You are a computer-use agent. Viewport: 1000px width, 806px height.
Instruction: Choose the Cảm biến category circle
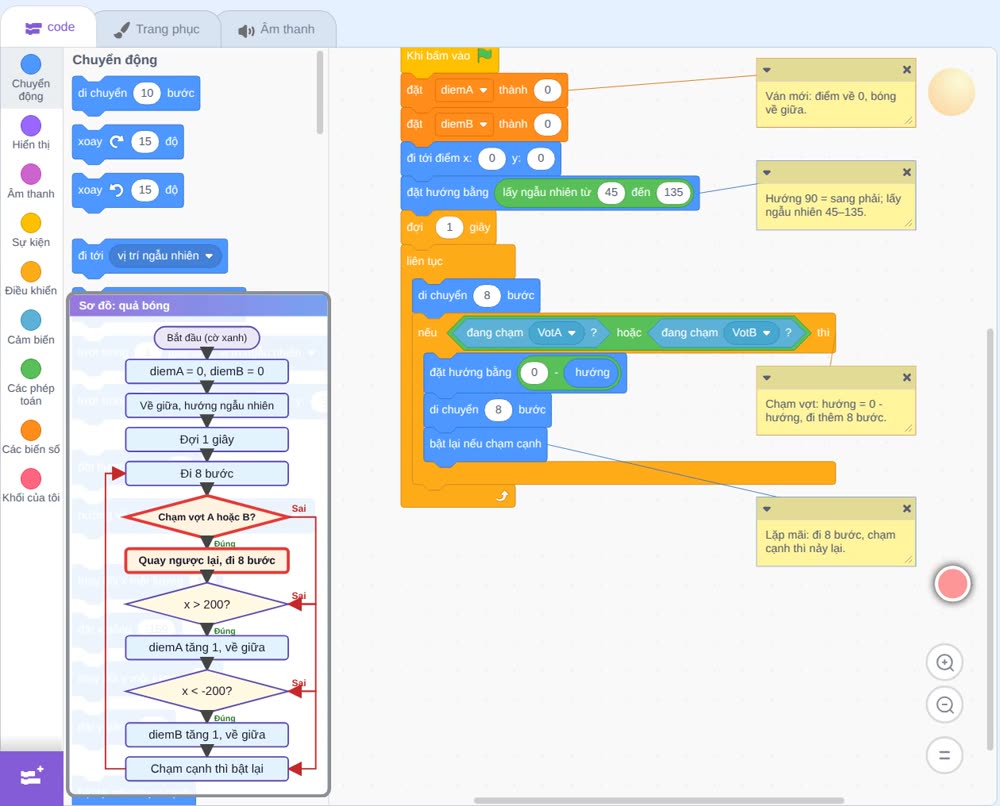31,320
